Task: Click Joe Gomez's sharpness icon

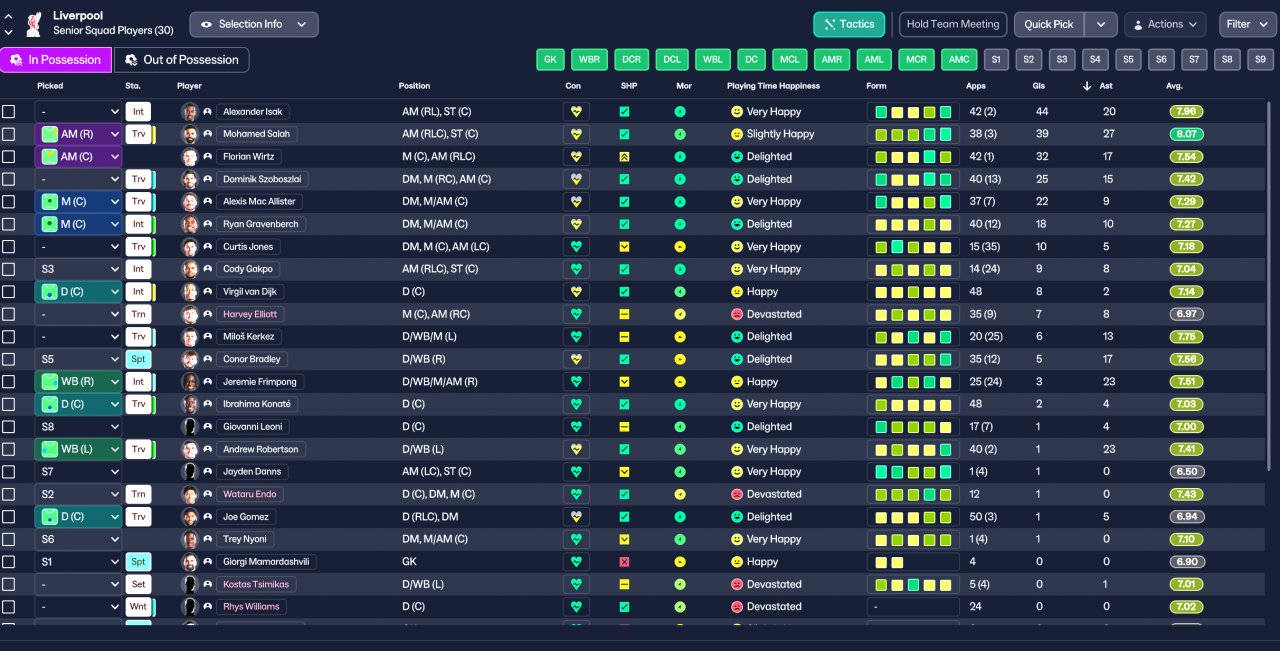Action: coord(624,517)
